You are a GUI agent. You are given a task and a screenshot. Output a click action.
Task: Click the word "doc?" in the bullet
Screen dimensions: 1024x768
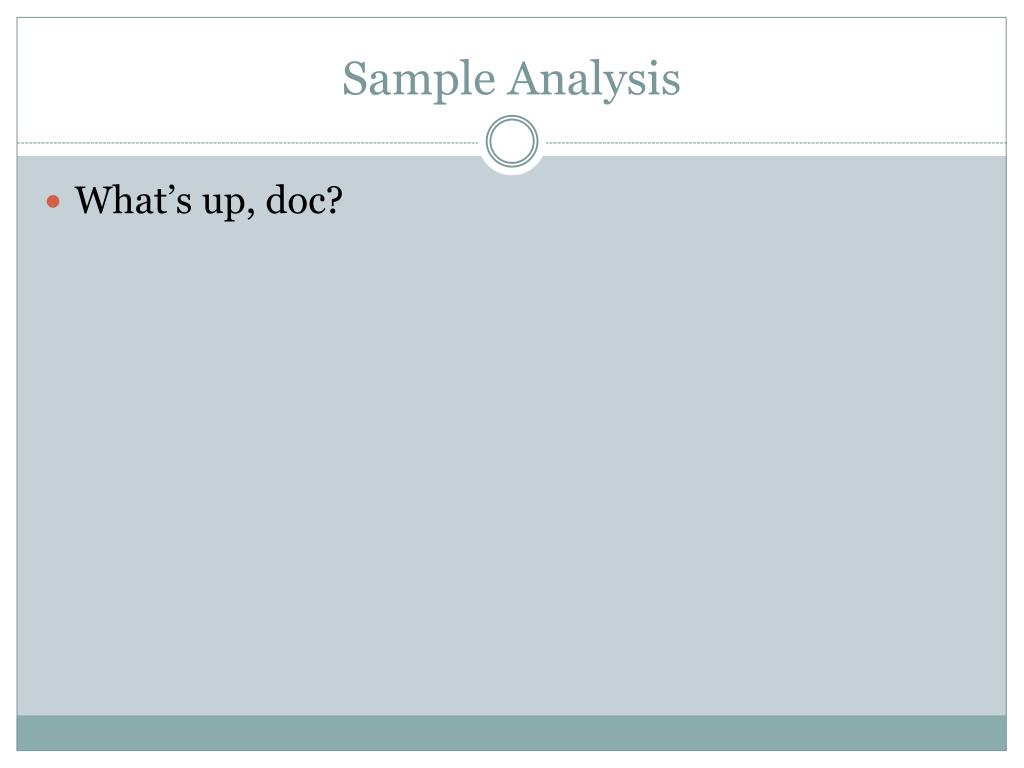(x=304, y=199)
